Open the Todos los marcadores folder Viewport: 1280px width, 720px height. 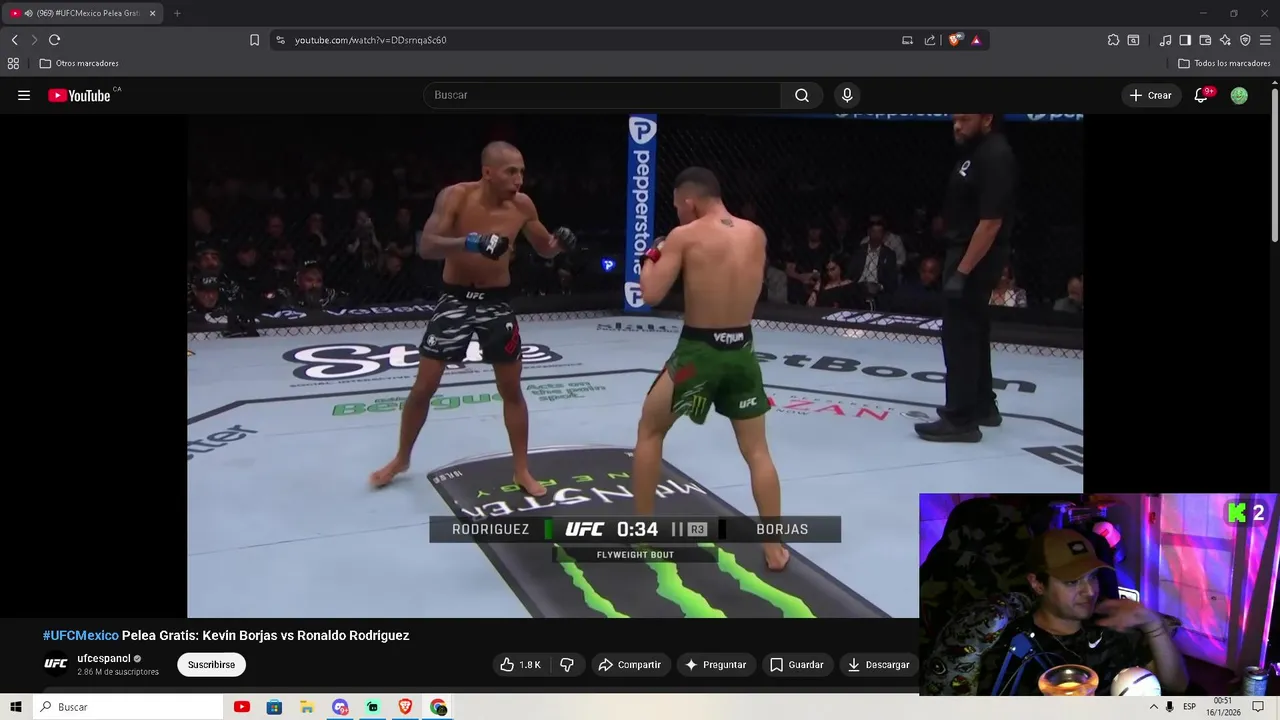click(x=1224, y=63)
